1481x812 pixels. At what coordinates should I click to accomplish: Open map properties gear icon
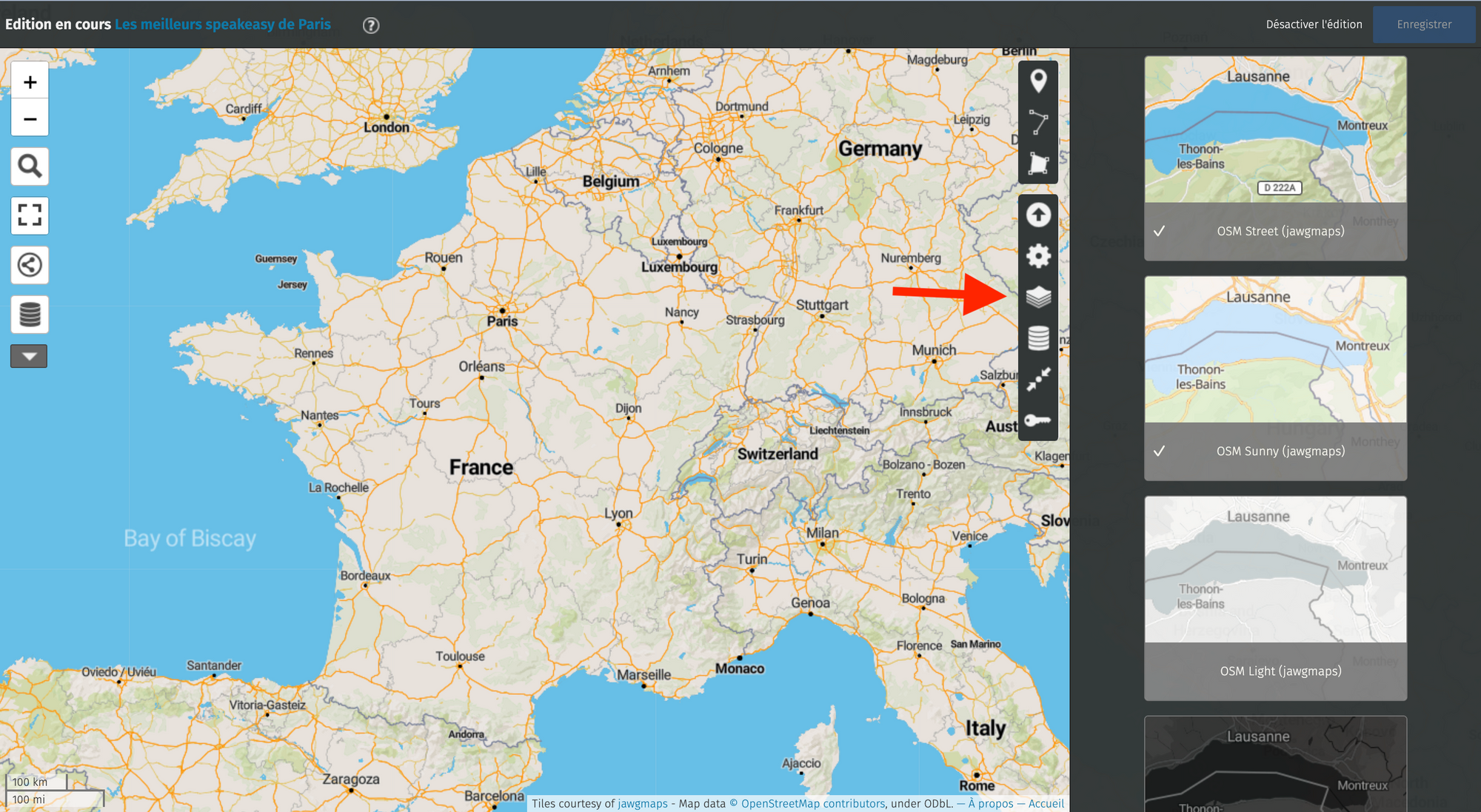pos(1038,256)
